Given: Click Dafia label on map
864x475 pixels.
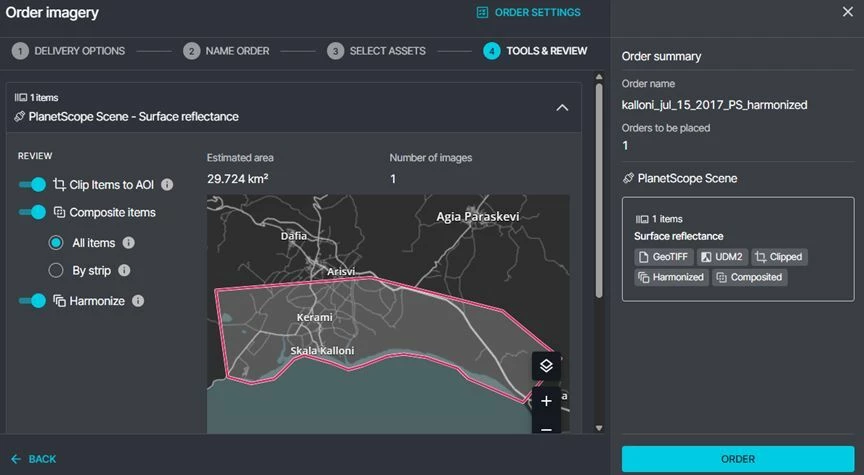Looking at the screenshot, I should pos(294,236).
